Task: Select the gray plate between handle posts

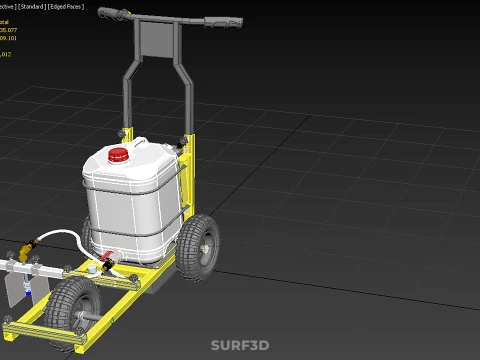Action: coord(157,39)
